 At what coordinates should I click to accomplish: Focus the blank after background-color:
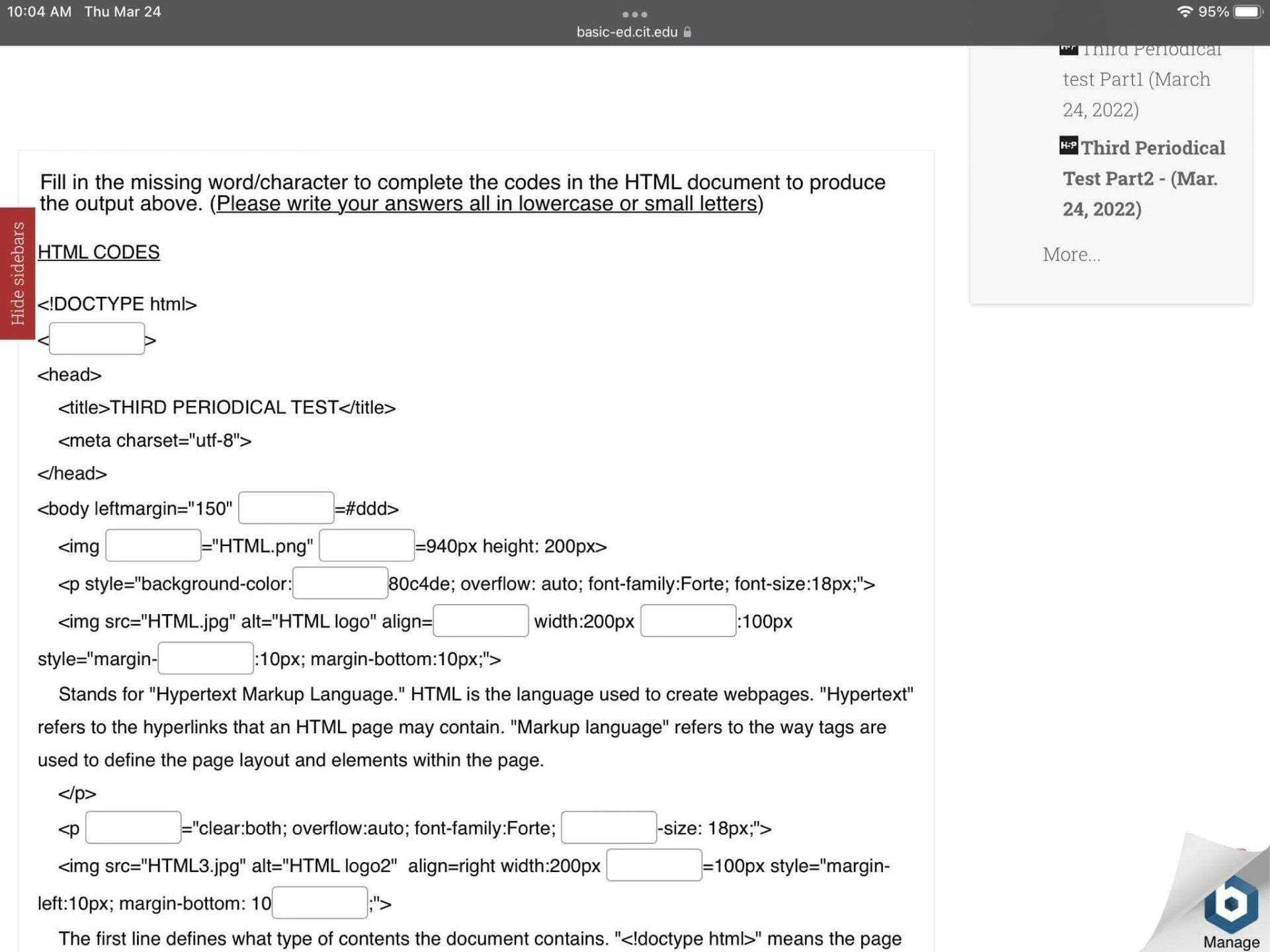[x=340, y=583]
